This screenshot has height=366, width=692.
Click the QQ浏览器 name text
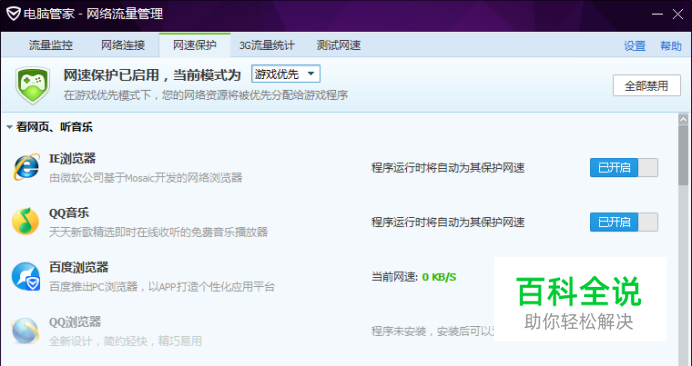(75, 322)
